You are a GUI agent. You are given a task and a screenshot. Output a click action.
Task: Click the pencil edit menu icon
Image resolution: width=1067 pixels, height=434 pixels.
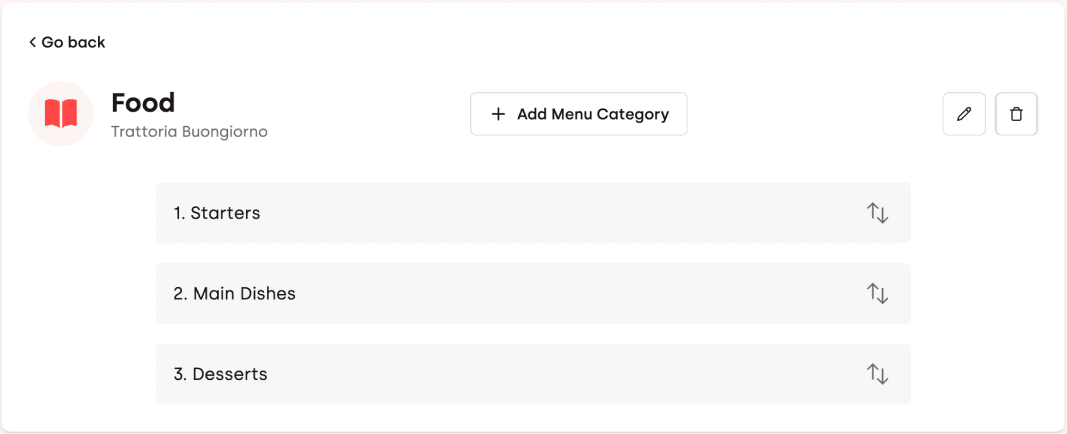(964, 114)
